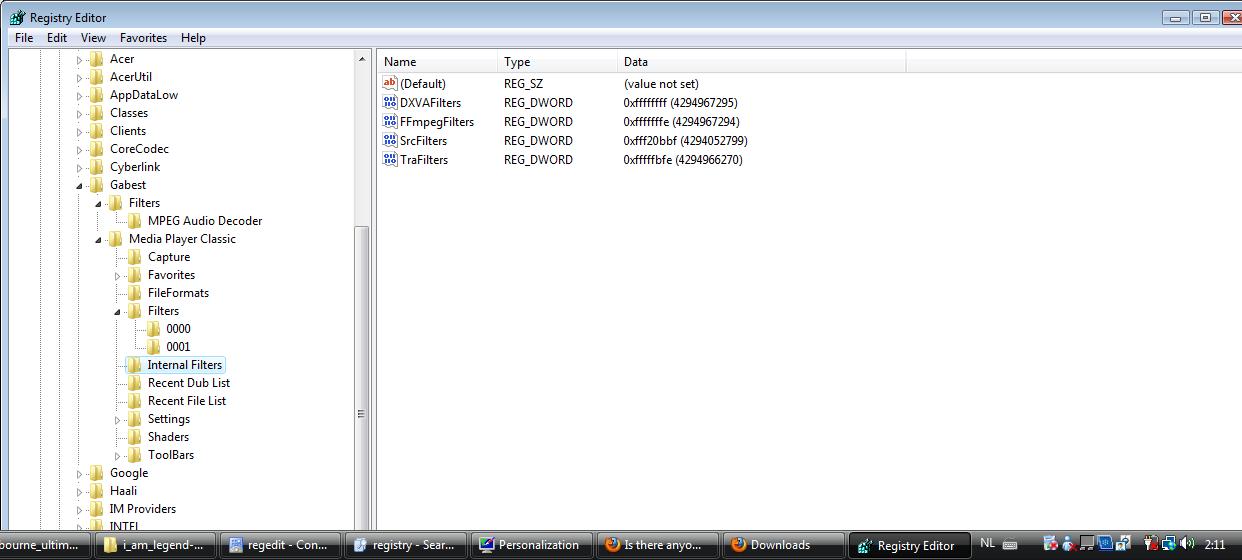
Task: Collapse the Media Player Classic key
Action: [99, 240]
